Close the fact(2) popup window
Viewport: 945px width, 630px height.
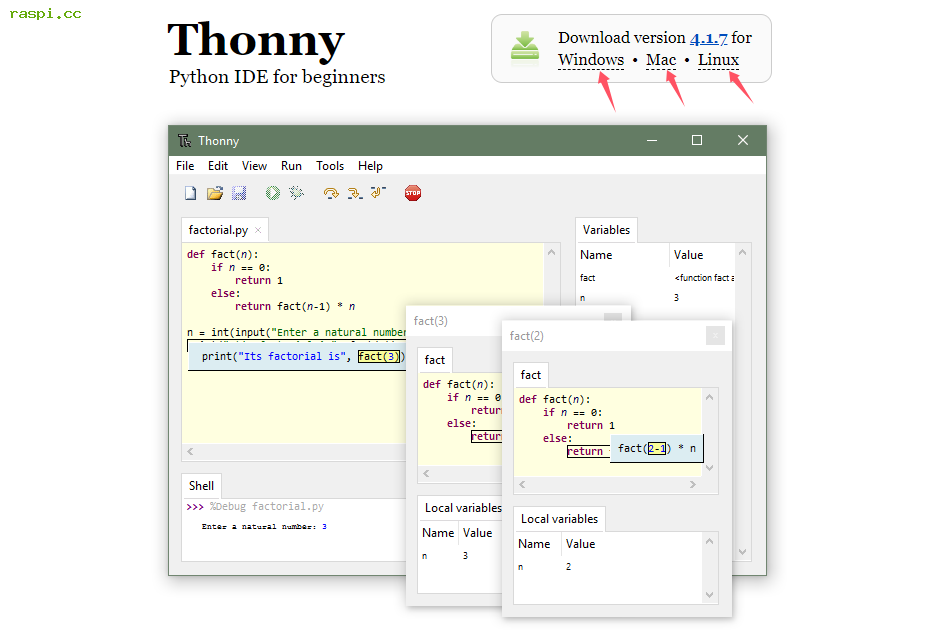(715, 336)
